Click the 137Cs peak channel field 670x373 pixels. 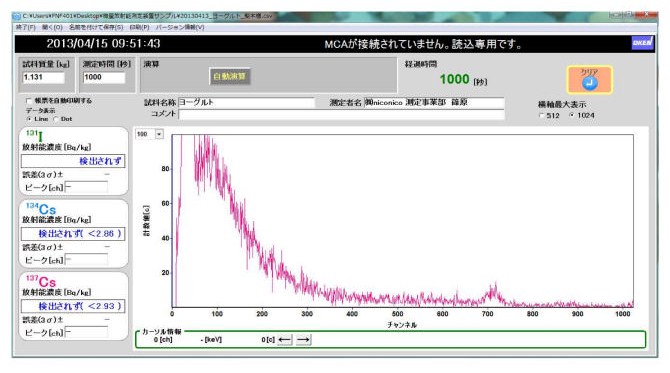pos(86,332)
